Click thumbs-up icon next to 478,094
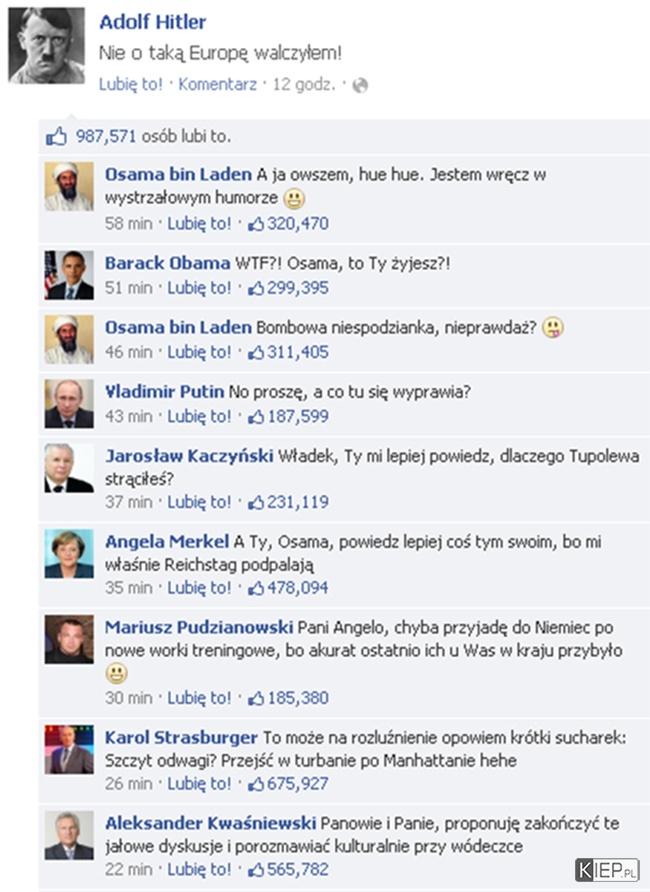 (x=256, y=588)
